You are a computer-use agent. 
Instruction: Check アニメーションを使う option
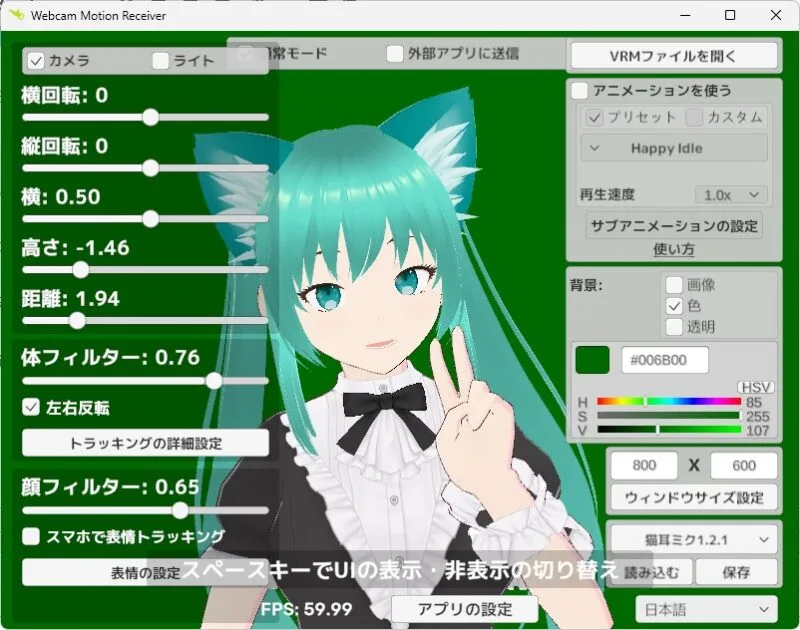(579, 90)
